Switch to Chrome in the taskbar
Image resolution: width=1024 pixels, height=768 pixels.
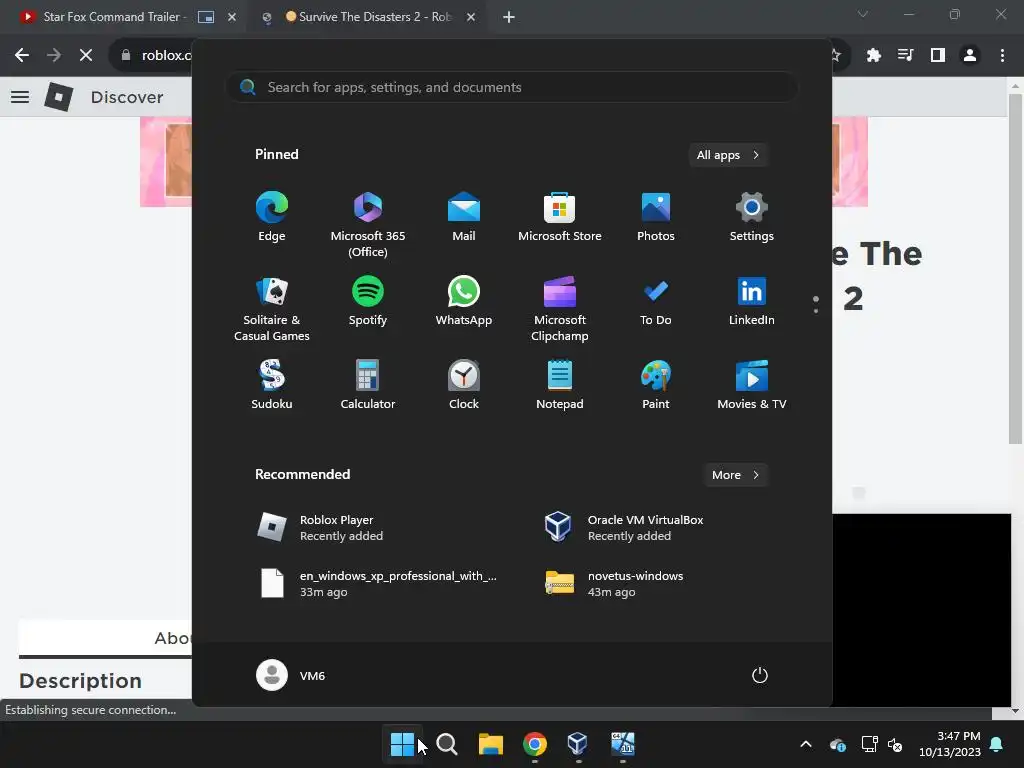(535, 744)
